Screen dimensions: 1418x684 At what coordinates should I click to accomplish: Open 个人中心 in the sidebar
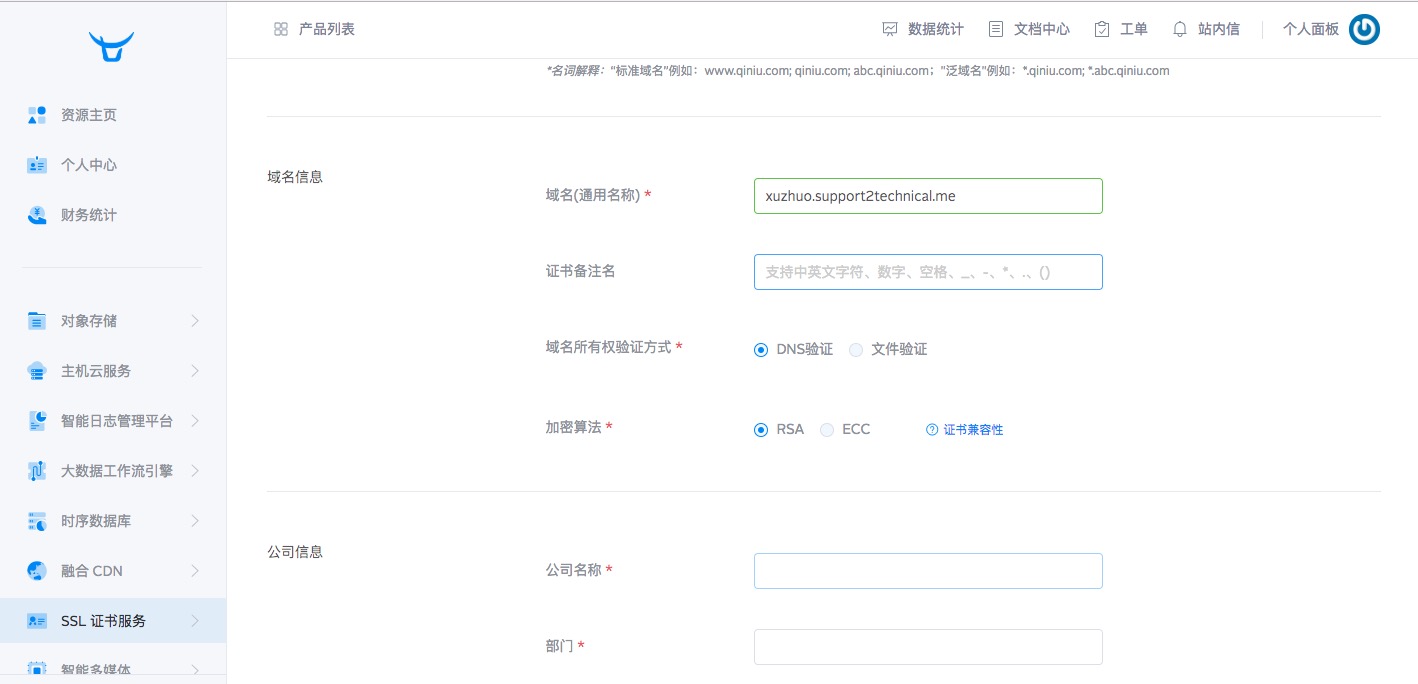88,165
